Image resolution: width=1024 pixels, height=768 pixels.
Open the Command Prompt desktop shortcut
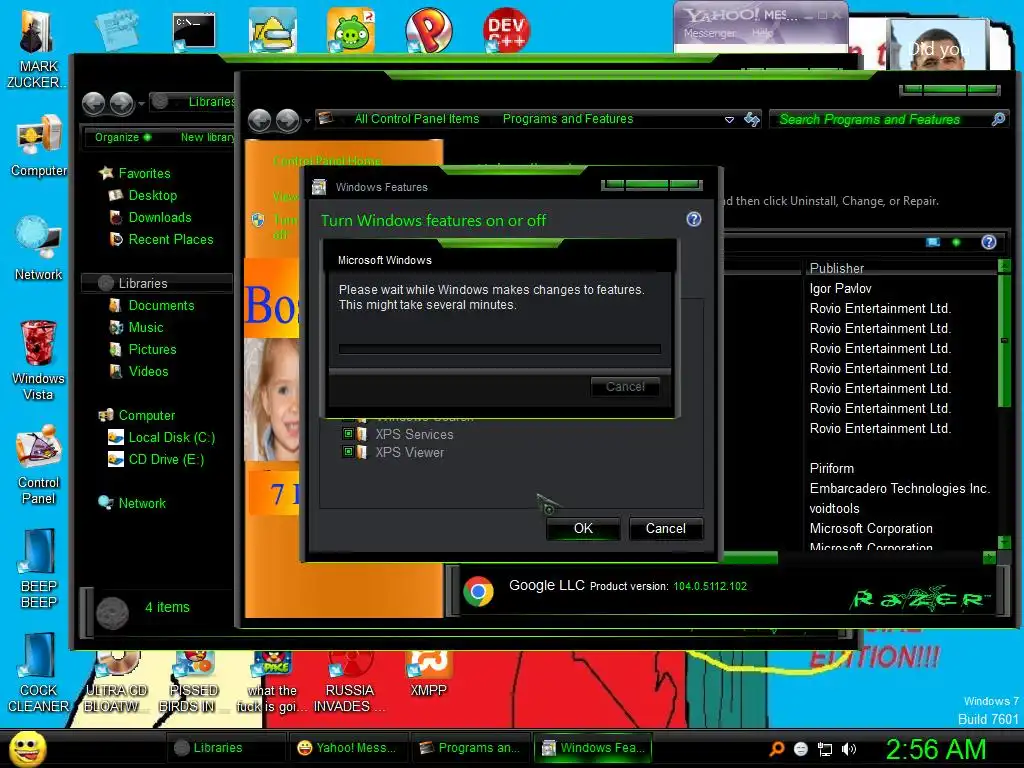pos(193,31)
